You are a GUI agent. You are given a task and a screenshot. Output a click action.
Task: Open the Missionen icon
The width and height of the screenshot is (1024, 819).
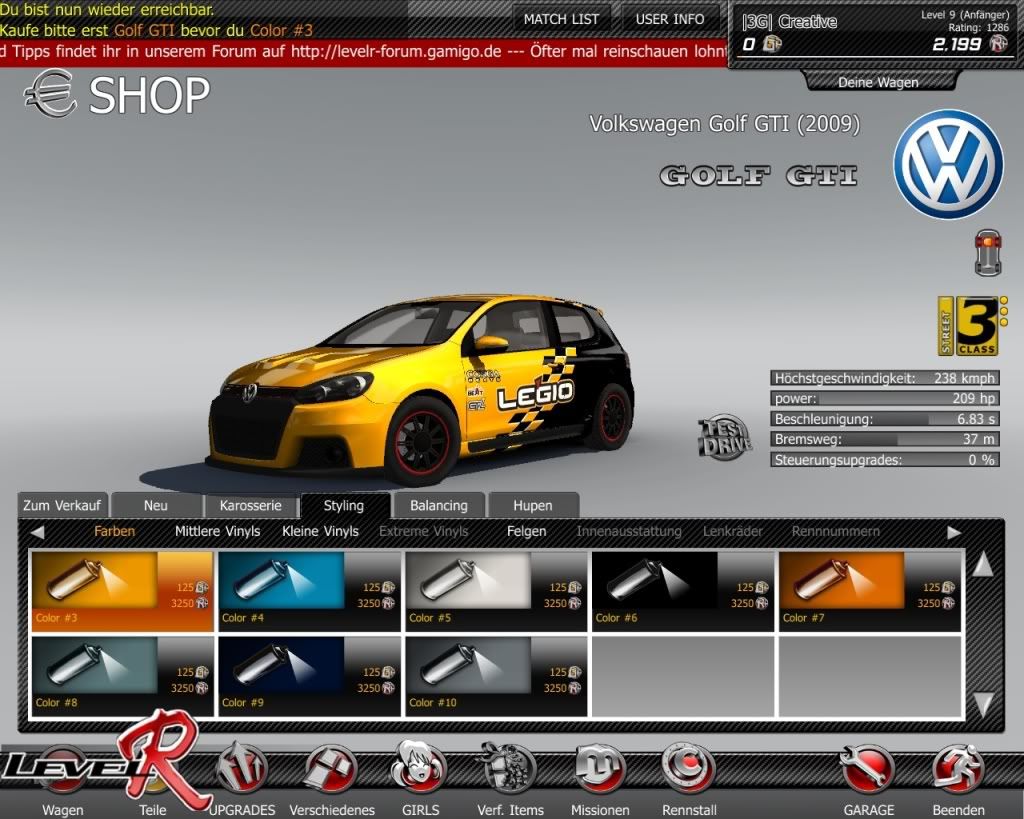[599, 770]
